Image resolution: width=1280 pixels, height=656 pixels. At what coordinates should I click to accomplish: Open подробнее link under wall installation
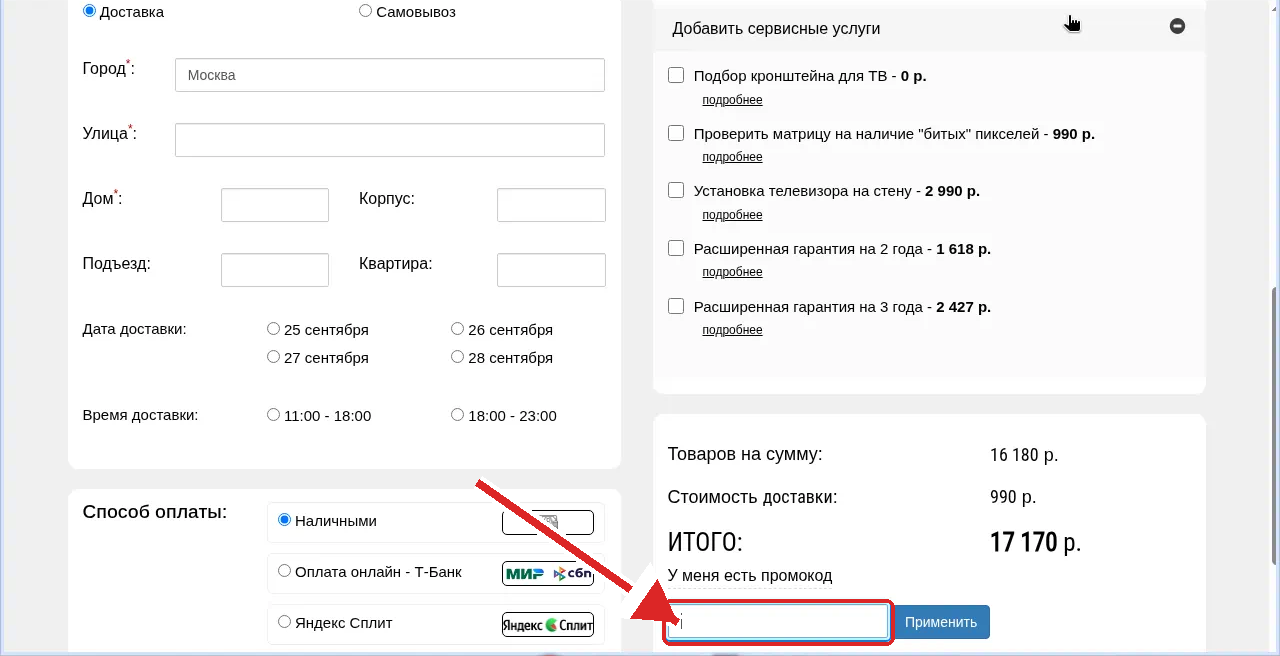tap(732, 215)
